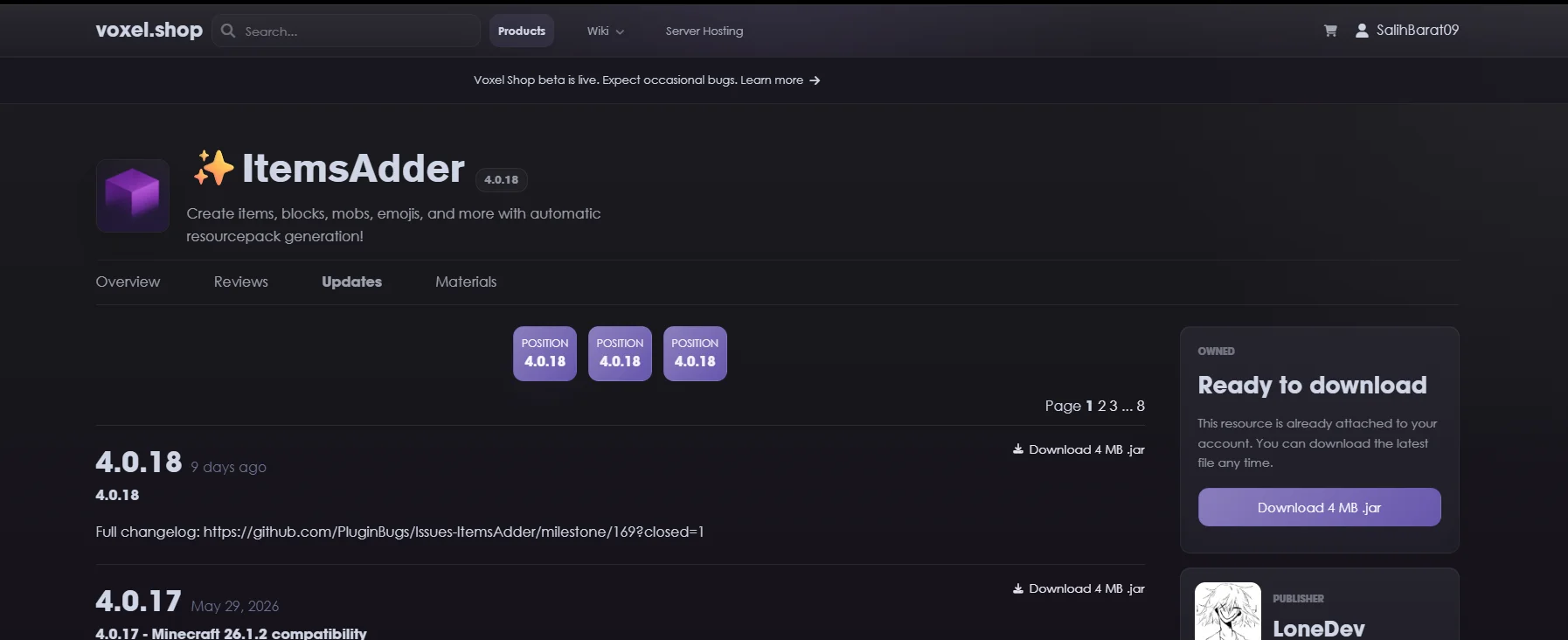The width and height of the screenshot is (1568, 640).
Task: Click the large 4.0.17 update heading
Action: pyautogui.click(x=138, y=601)
